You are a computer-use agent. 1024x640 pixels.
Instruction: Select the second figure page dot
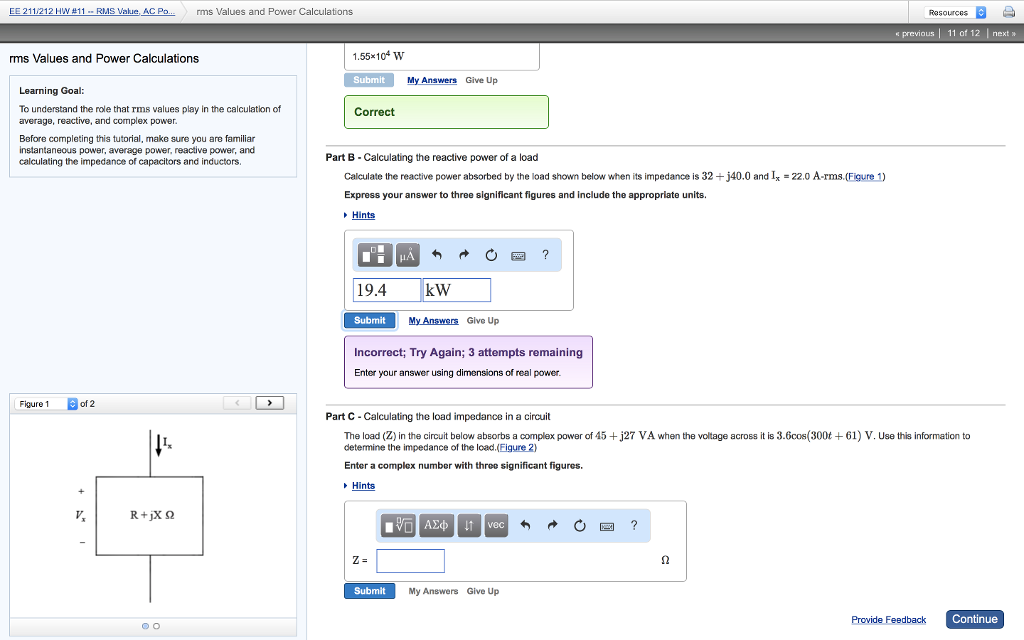click(155, 625)
